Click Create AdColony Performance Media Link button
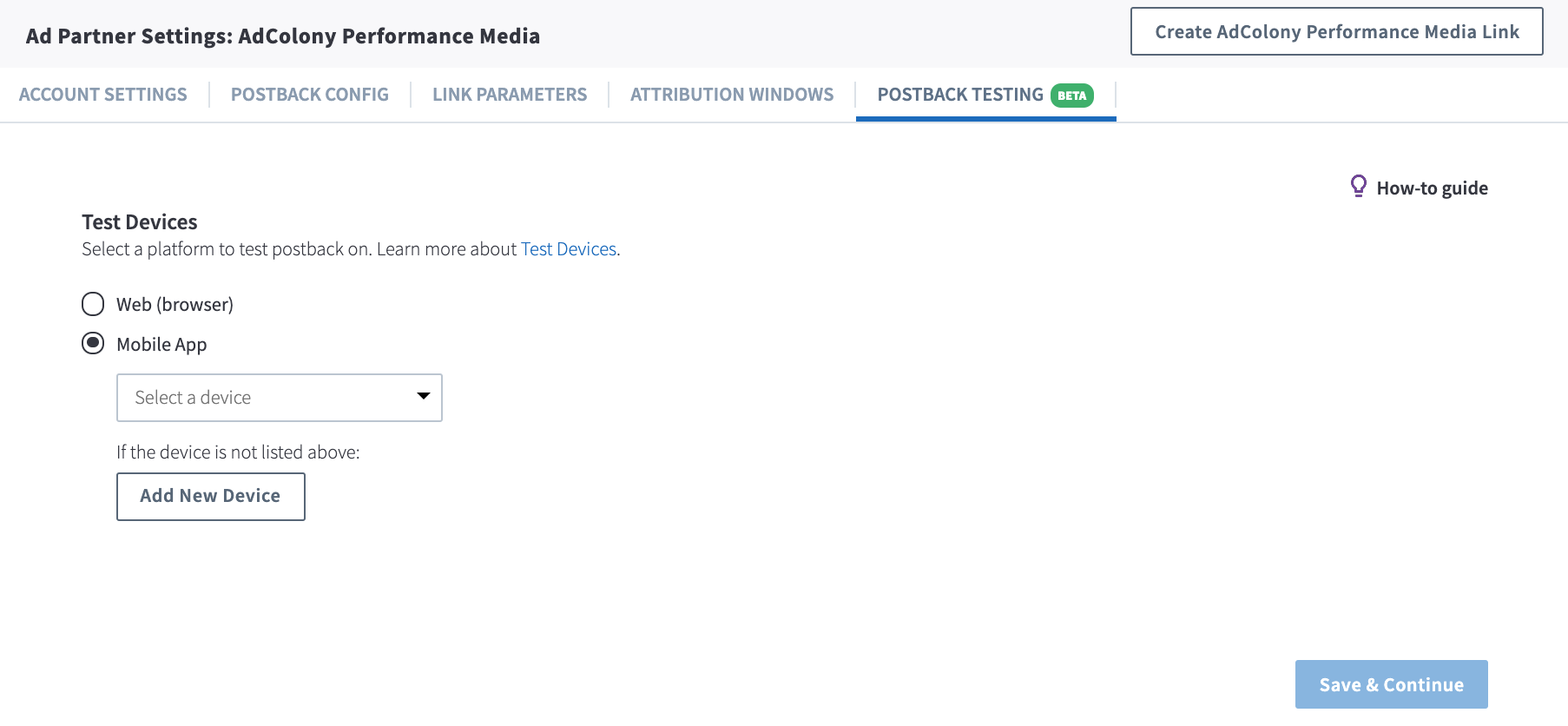 coord(1337,31)
